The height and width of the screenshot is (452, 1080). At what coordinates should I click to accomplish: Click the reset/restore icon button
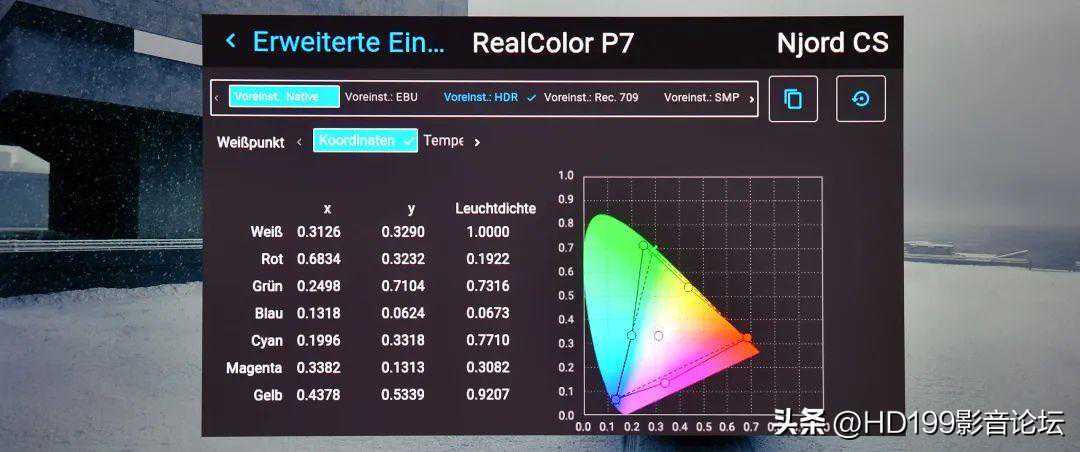pyautogui.click(x=860, y=99)
